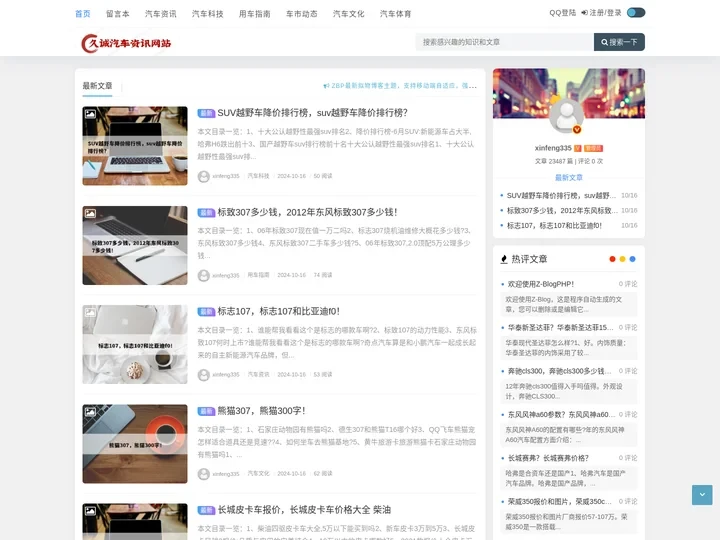The width and height of the screenshot is (720, 540).
Task: Open 用车指南 category tag under 标致307 article
Action: (x=259, y=275)
